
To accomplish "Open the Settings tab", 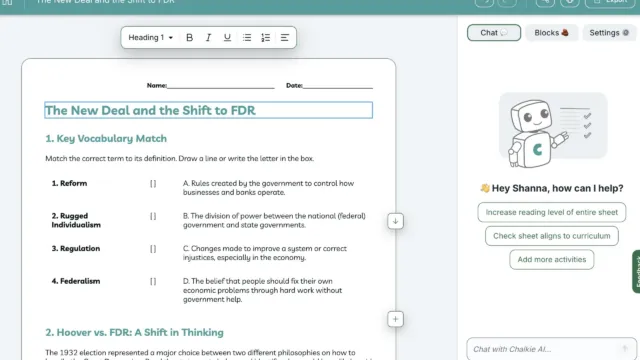I will tap(609, 33).
